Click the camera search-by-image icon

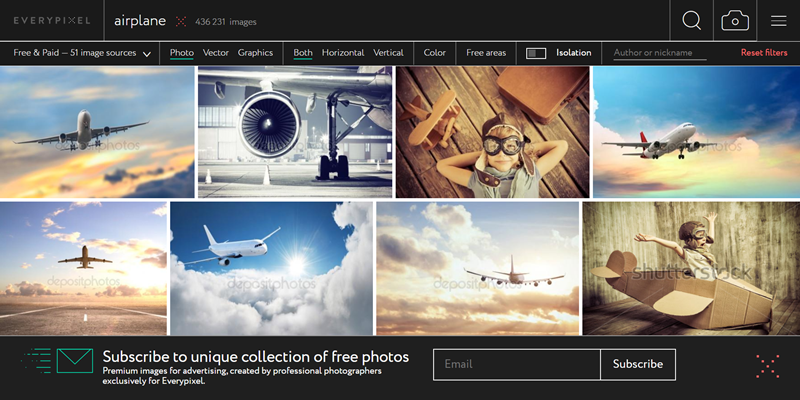click(735, 21)
